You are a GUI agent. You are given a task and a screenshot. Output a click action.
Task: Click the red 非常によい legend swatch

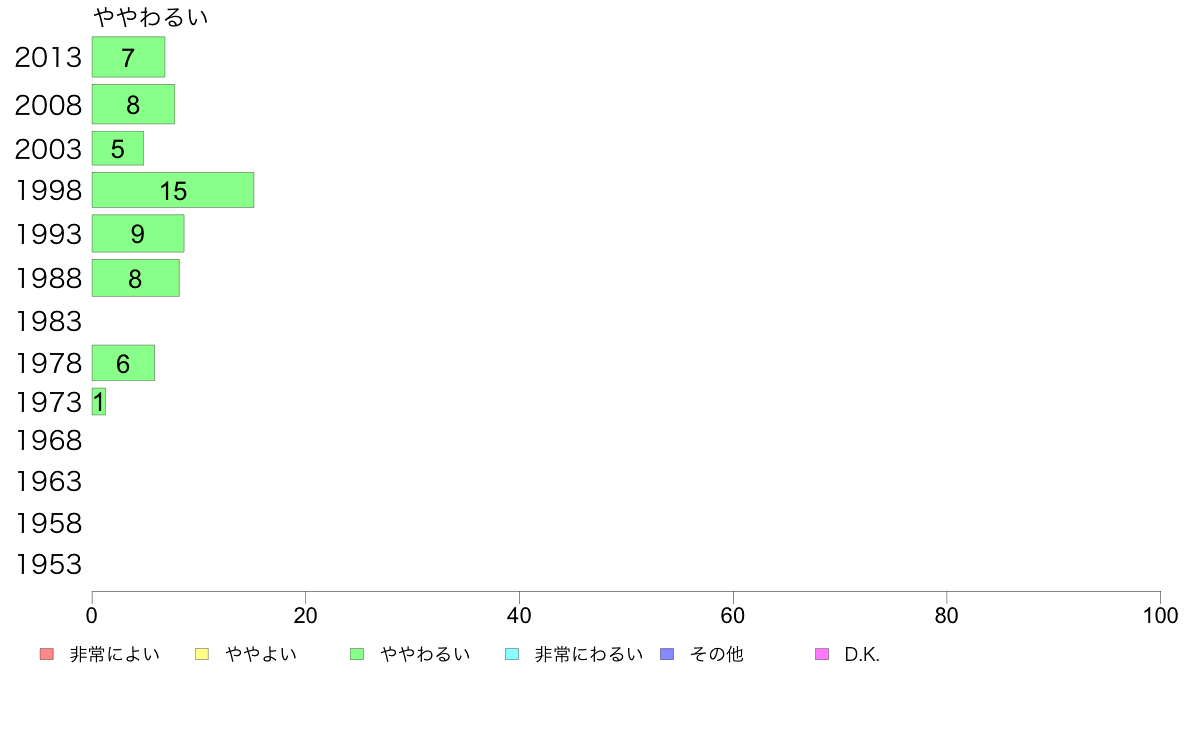pos(47,654)
